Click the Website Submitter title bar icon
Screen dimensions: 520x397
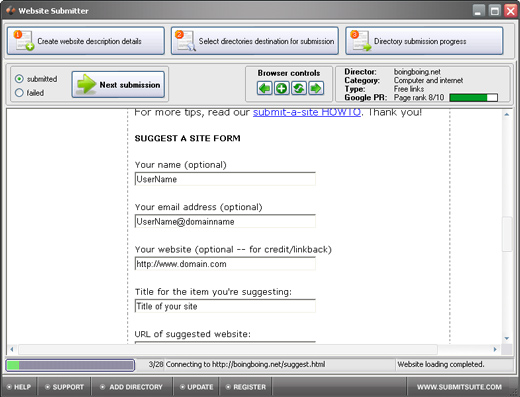11,11
